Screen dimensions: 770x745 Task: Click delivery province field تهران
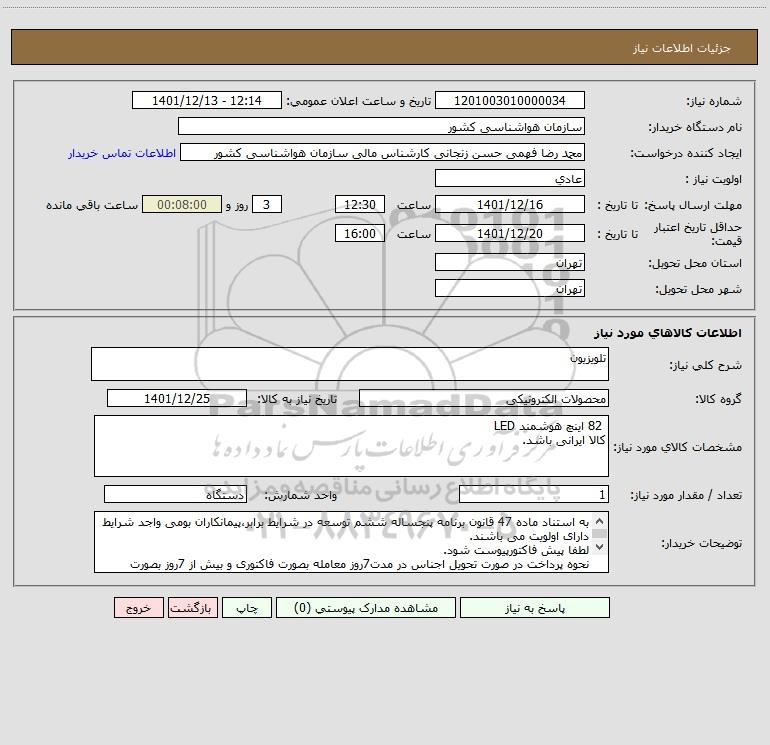(x=510, y=262)
